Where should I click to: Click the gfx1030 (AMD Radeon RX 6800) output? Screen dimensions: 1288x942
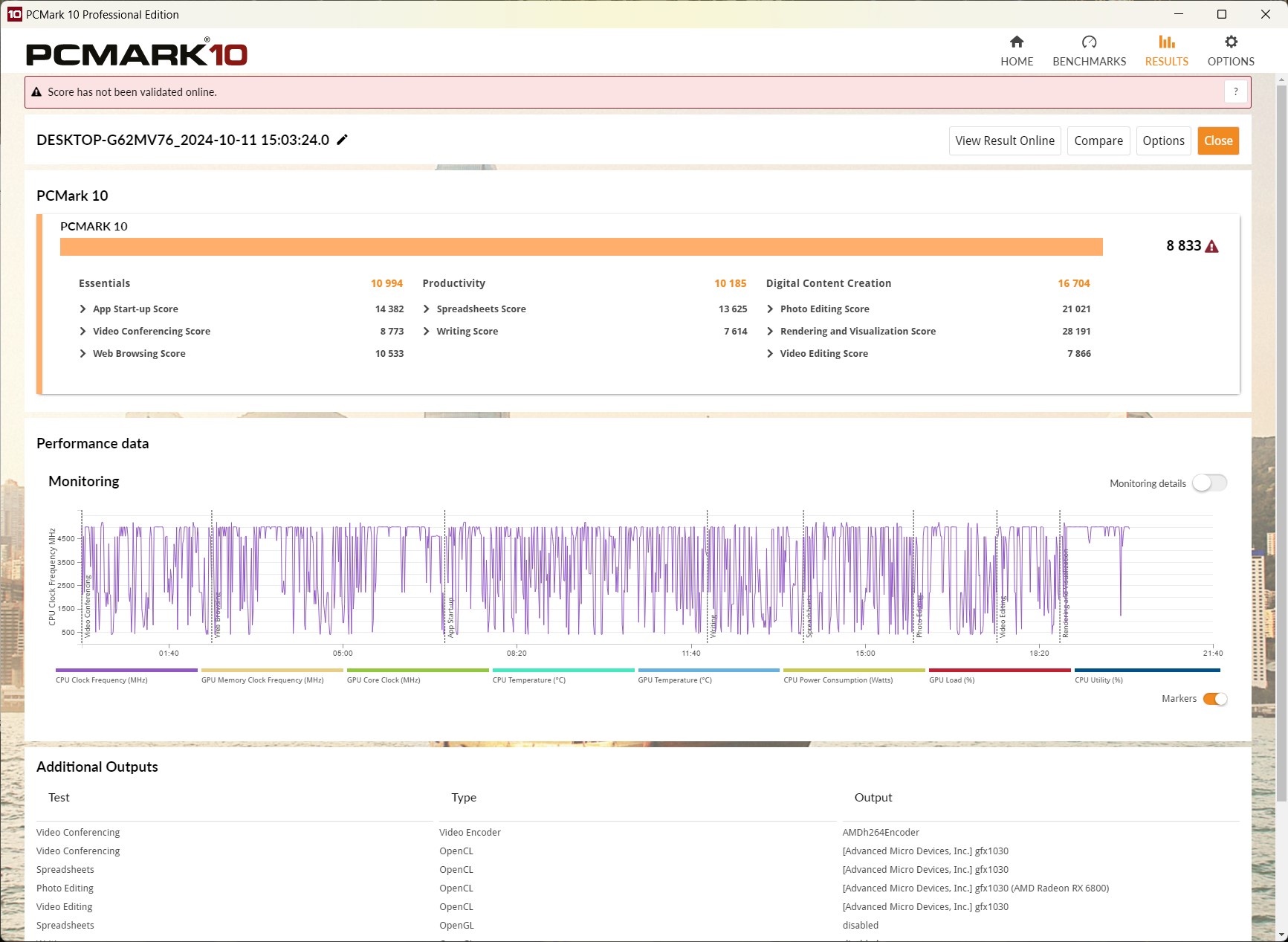coord(975,888)
